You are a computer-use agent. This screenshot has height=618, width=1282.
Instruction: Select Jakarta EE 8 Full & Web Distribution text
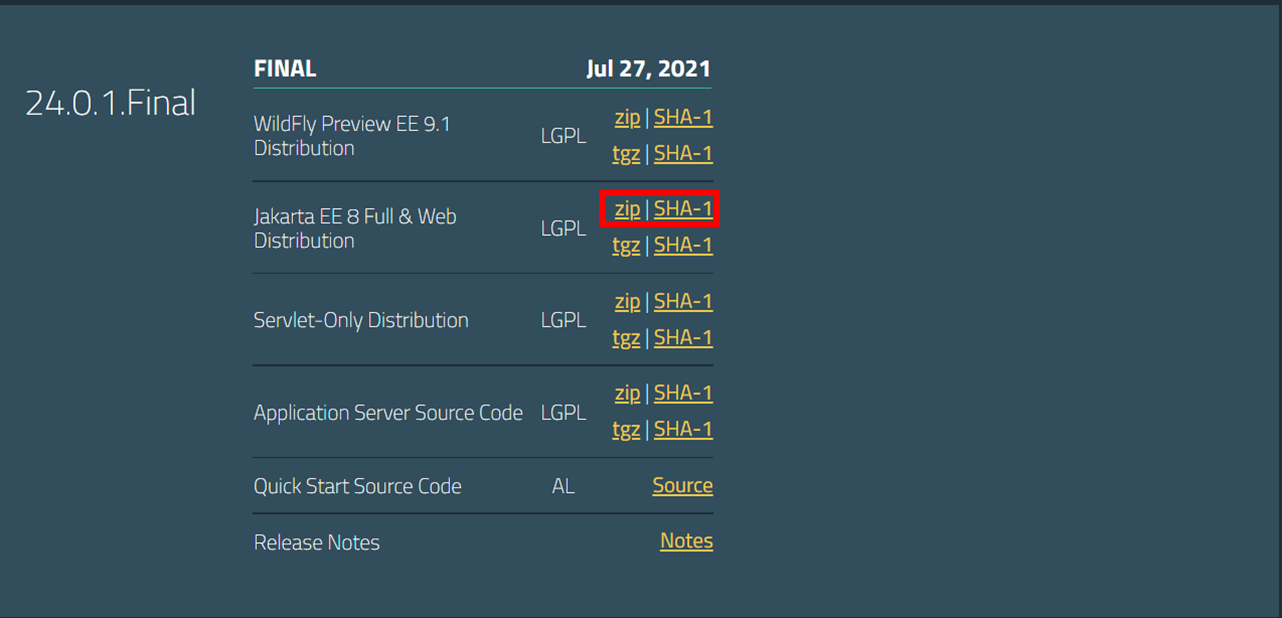tap(355, 228)
